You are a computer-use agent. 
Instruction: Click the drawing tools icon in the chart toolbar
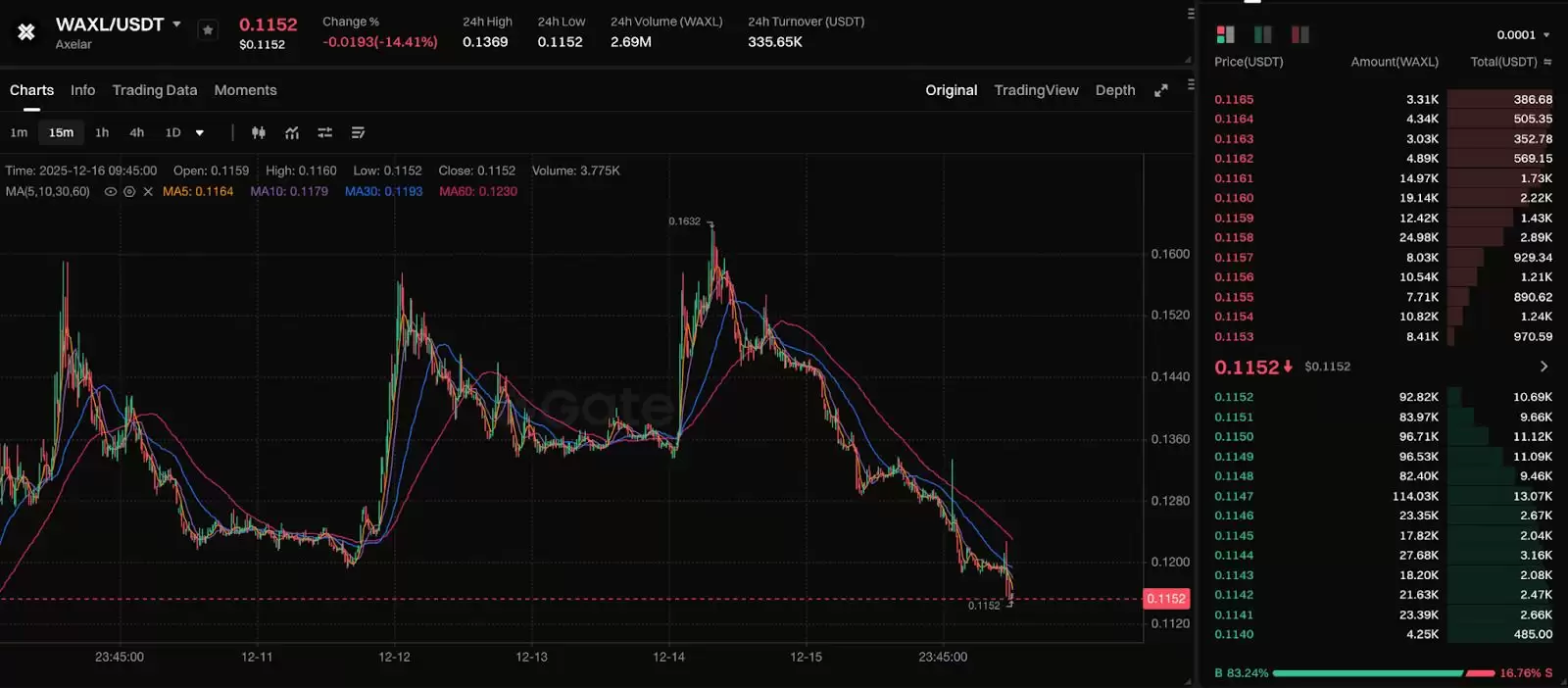click(359, 132)
